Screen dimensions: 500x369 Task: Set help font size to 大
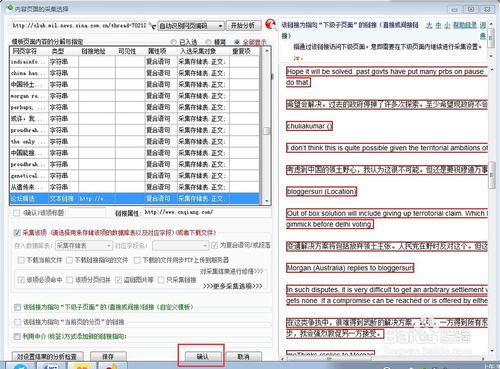click(429, 25)
